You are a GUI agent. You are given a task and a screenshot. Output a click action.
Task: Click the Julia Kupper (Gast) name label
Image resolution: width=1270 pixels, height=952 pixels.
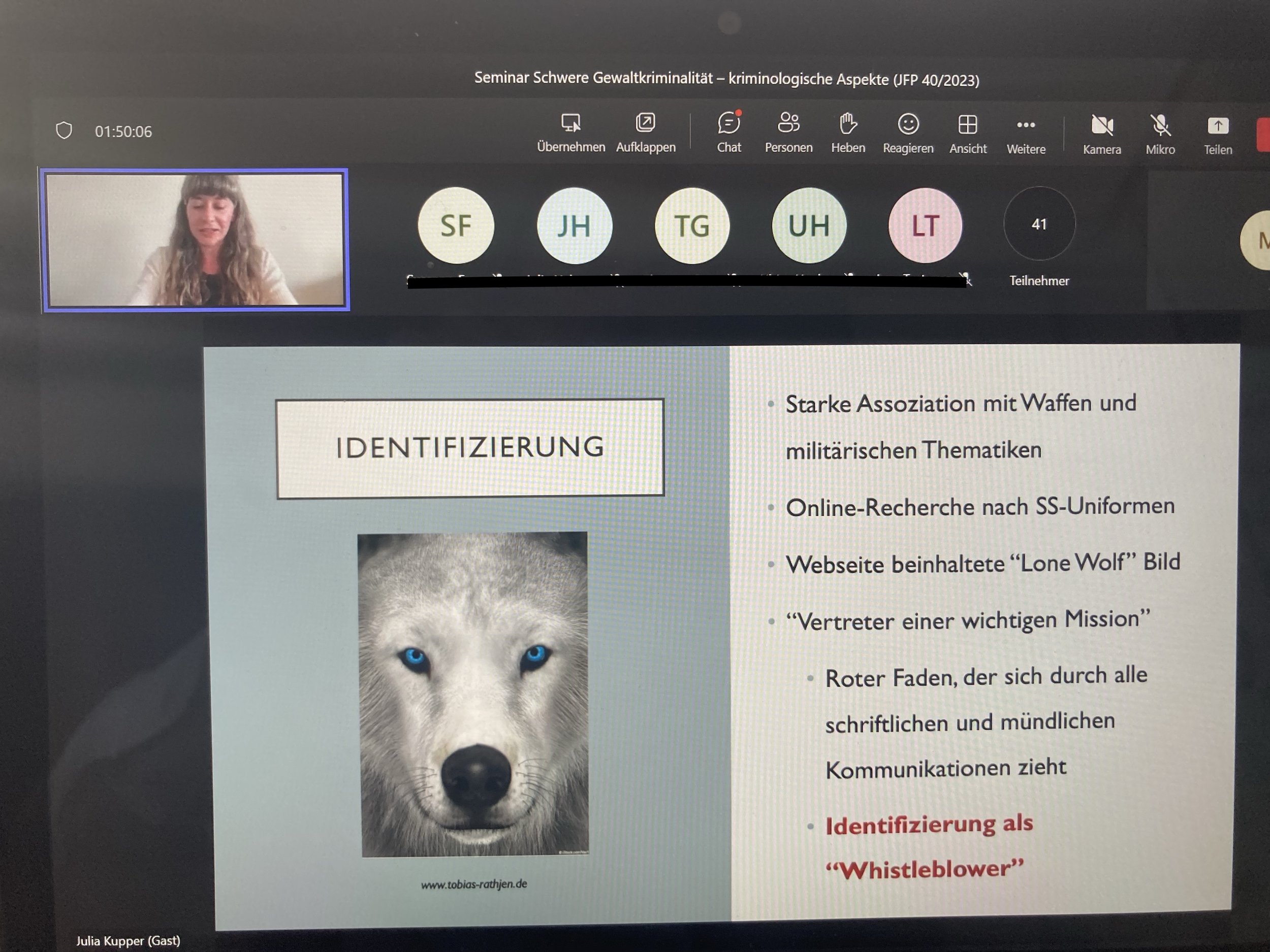click(x=128, y=940)
